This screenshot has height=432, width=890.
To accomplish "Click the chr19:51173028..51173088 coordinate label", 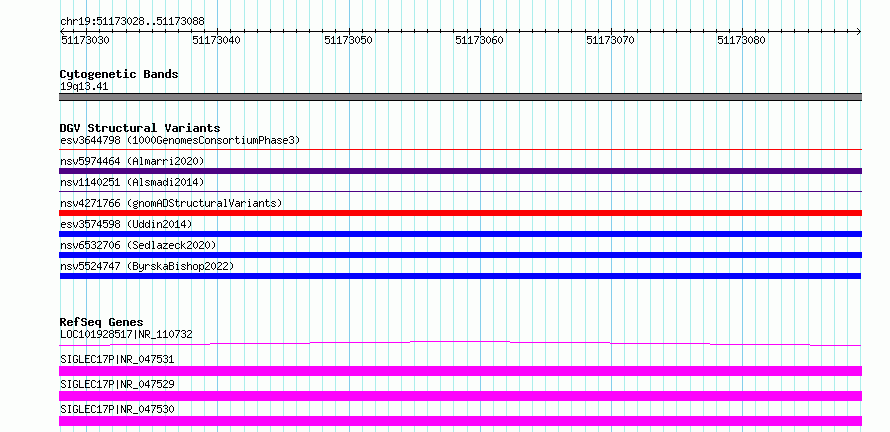I will tap(132, 22).
